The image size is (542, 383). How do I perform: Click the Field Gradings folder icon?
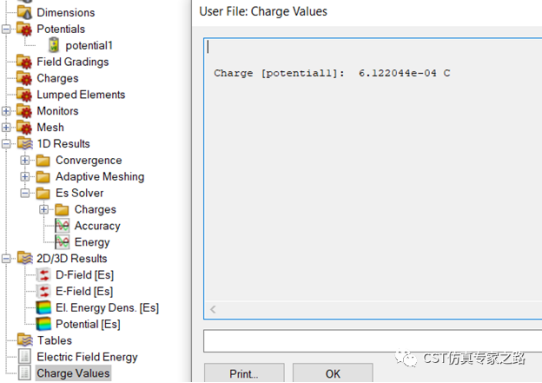(x=25, y=62)
